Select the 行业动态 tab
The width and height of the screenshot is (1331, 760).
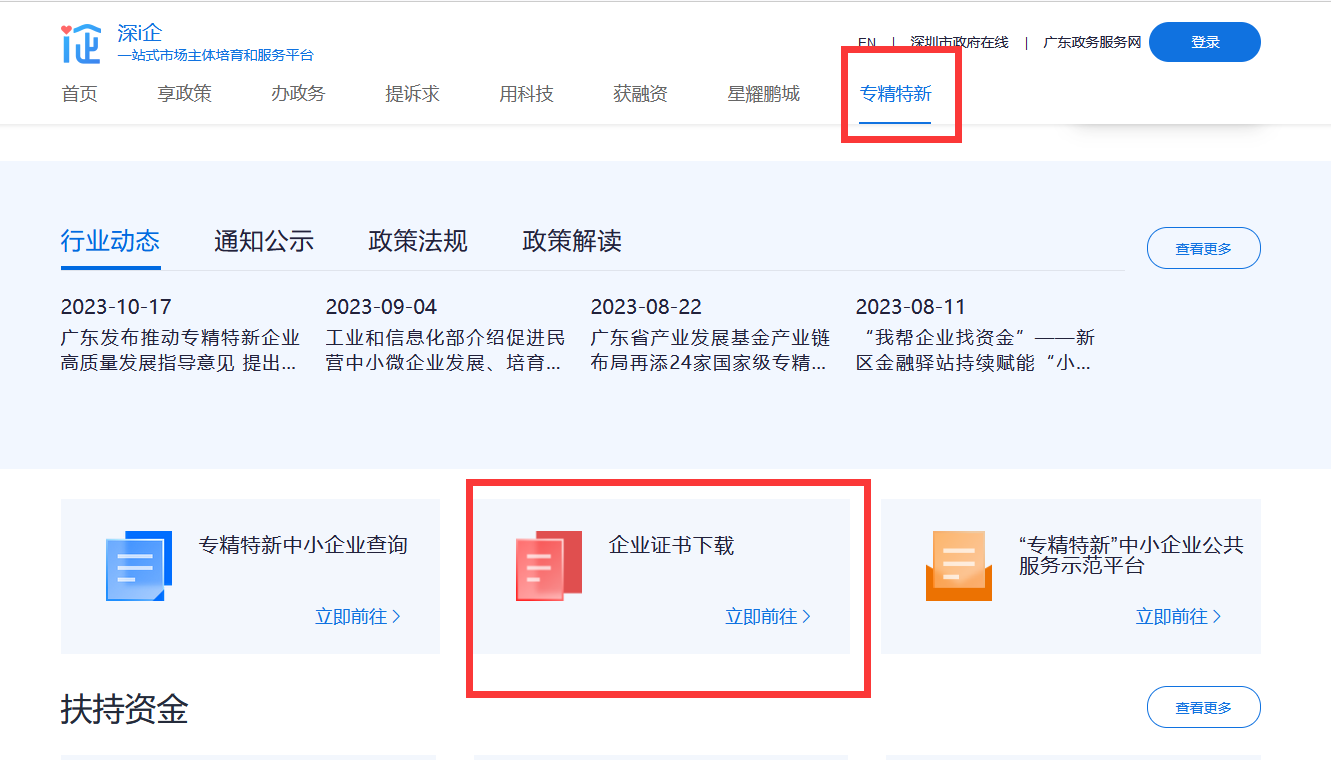pyautogui.click(x=110, y=241)
